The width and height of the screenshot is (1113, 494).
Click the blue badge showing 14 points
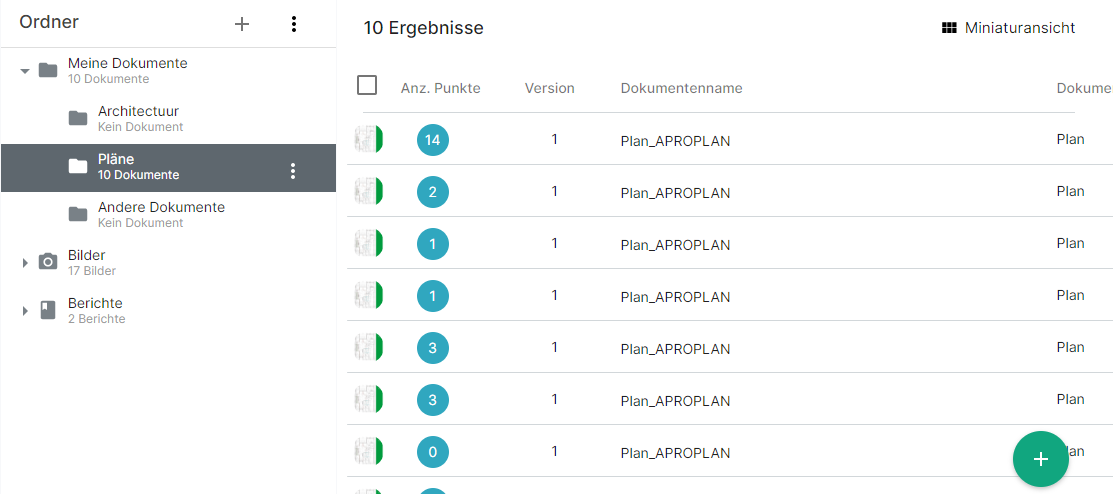[x=433, y=140]
